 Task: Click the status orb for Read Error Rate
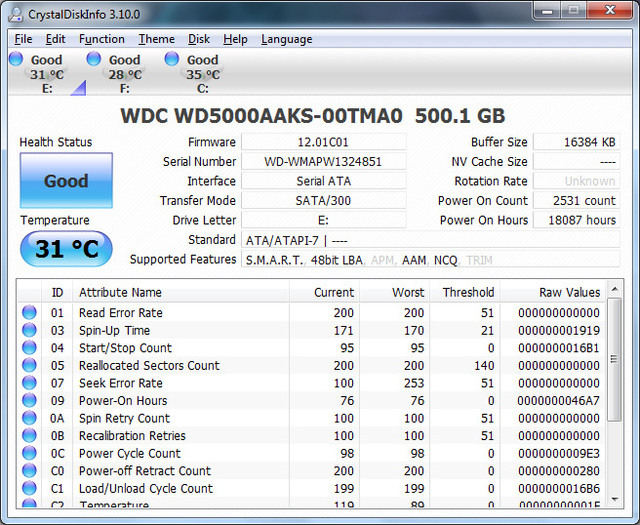(x=29, y=312)
